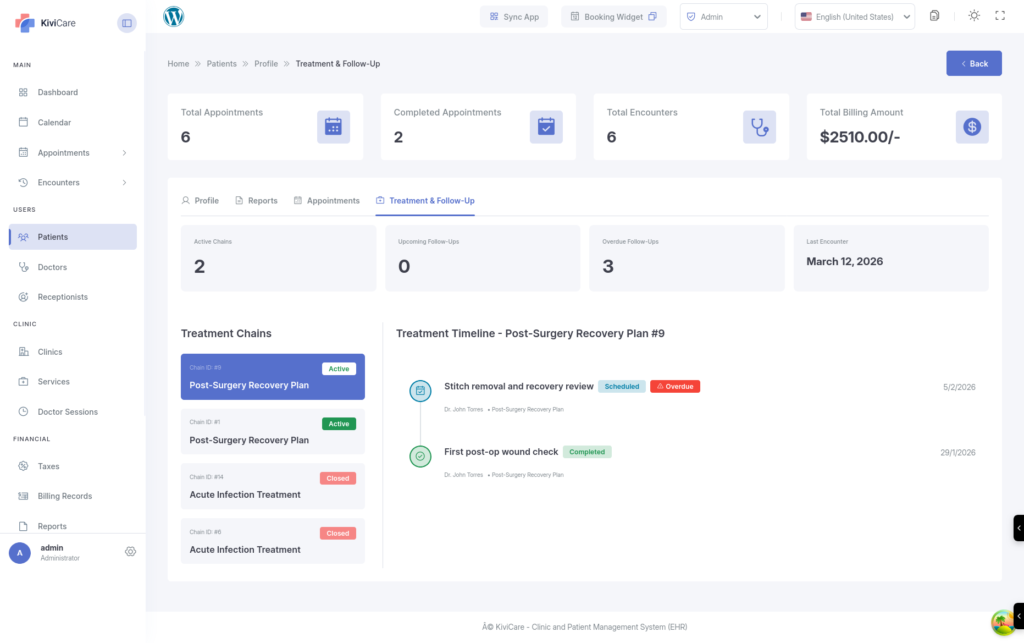Switch to the Reports tab

click(256, 201)
